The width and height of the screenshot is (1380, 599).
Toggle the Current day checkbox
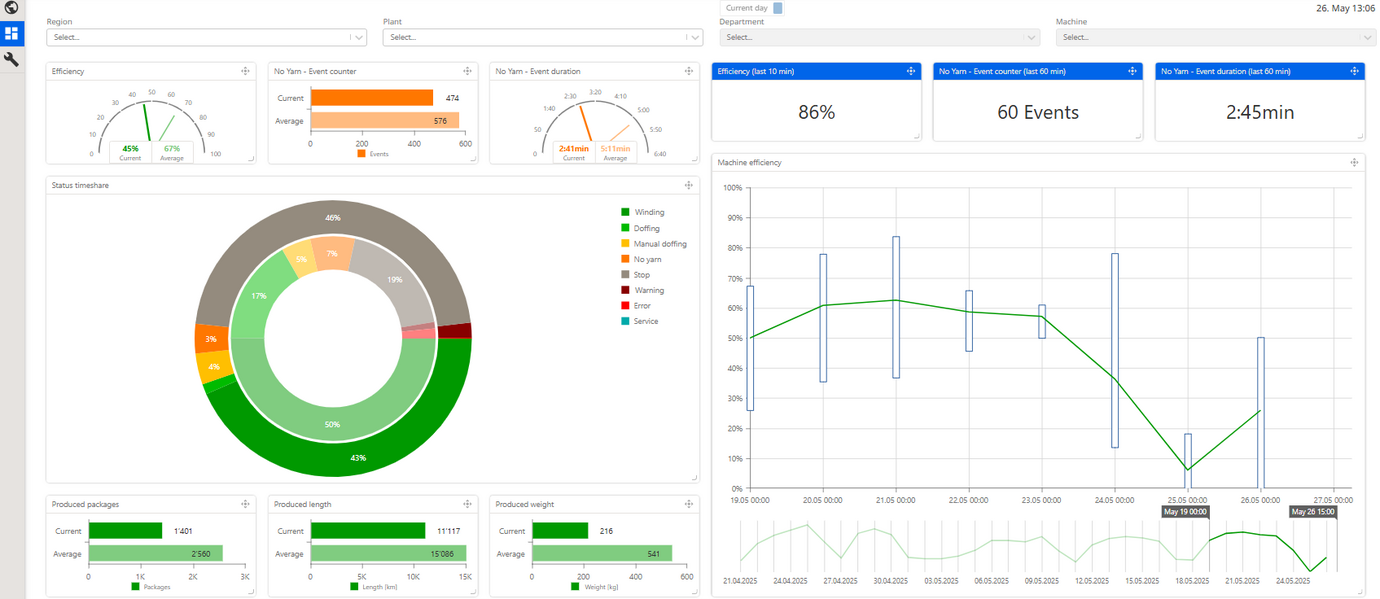(x=779, y=7)
